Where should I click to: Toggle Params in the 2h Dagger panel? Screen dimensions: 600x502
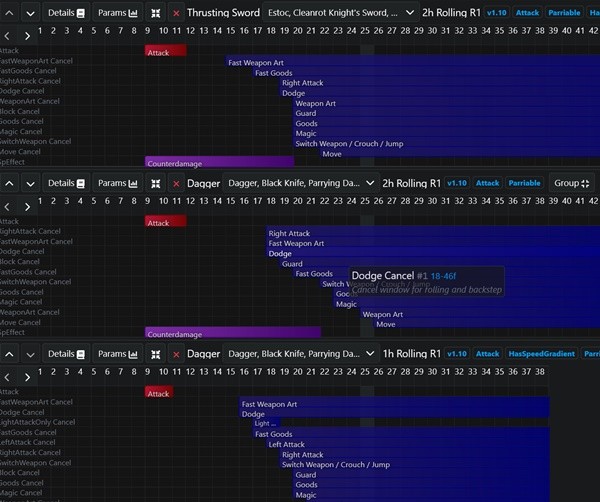click(118, 183)
